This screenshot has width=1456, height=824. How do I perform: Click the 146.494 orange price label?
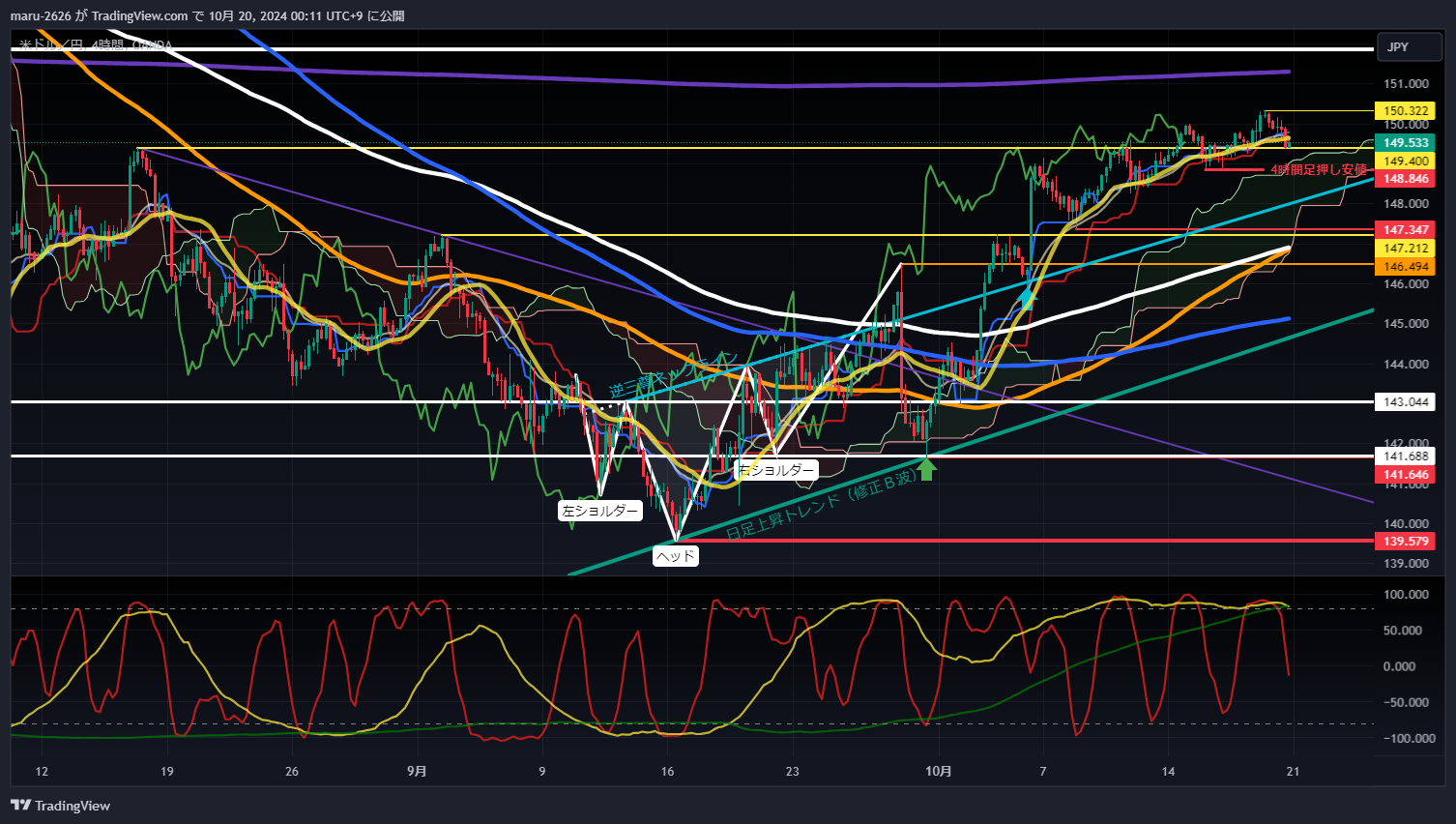click(1406, 267)
